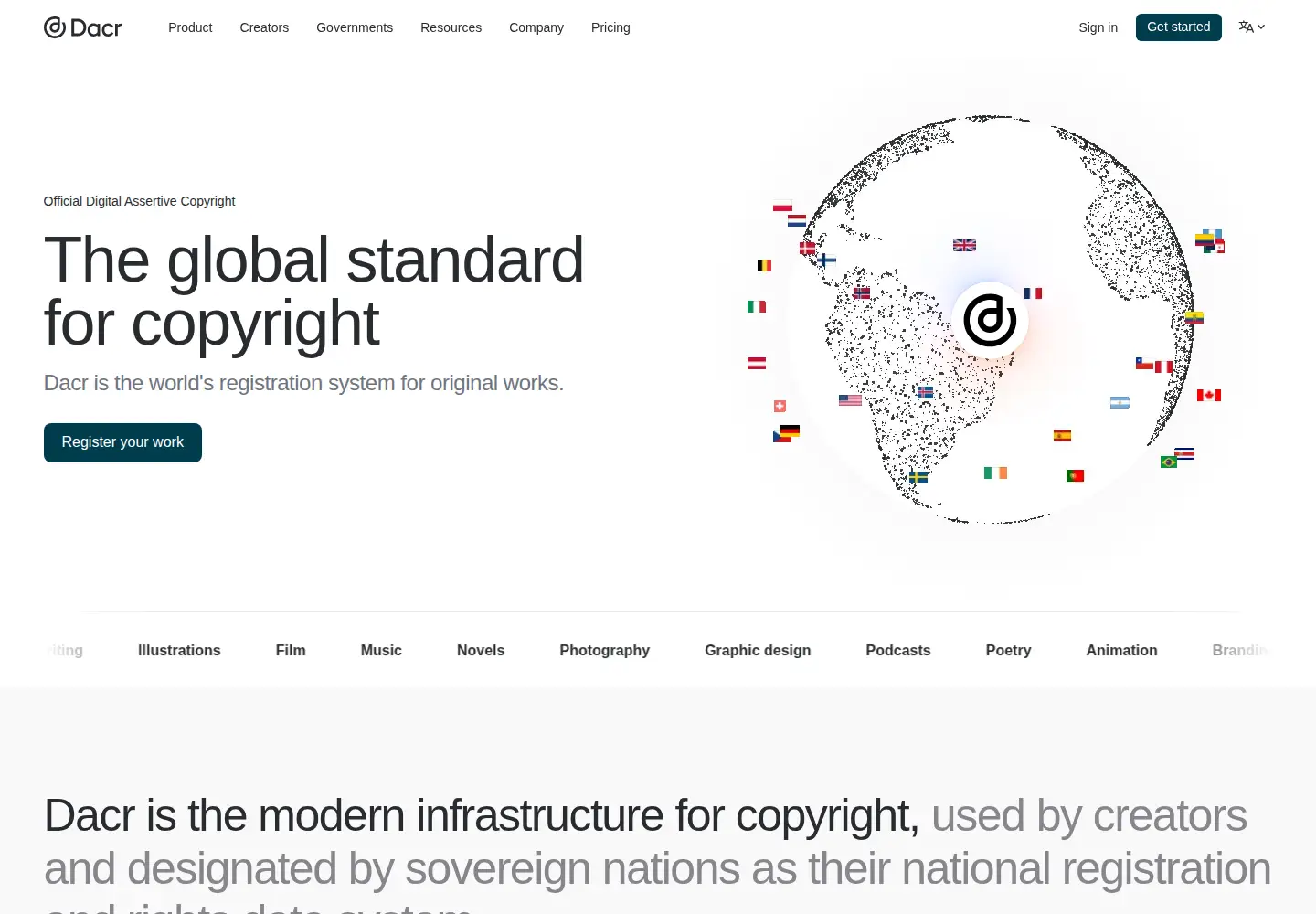
Task: Select the Italy flag
Action: [x=757, y=307]
